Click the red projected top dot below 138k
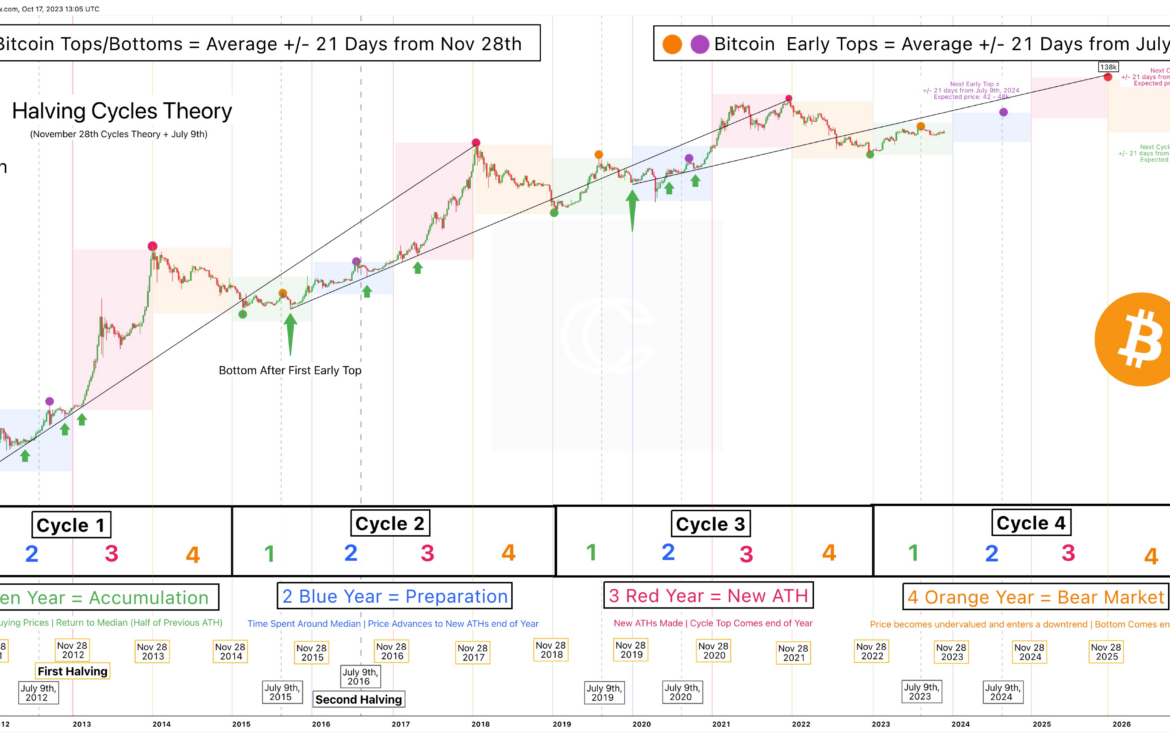This screenshot has width=1170, height=752. tap(1108, 78)
